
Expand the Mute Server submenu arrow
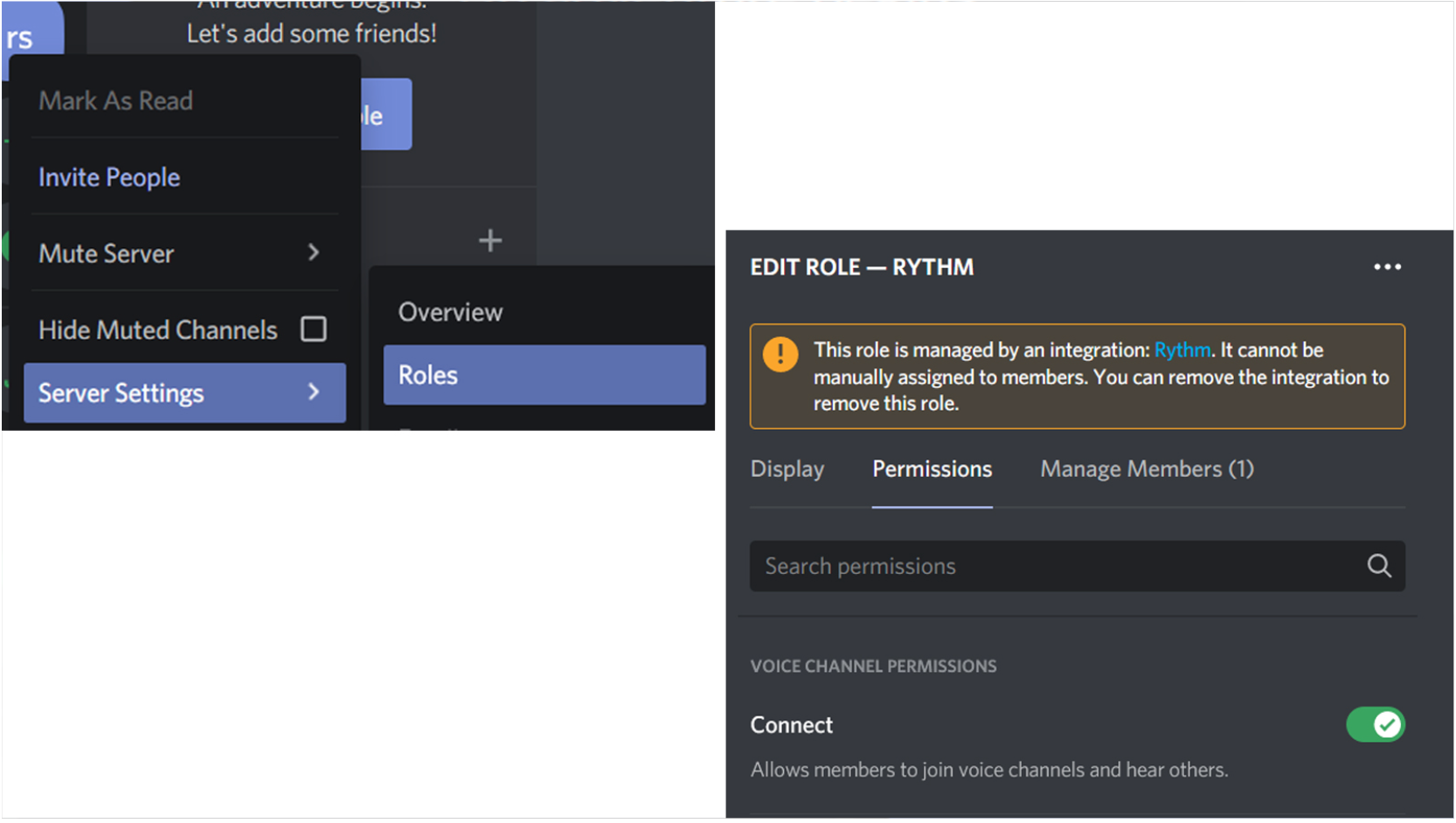[314, 253]
